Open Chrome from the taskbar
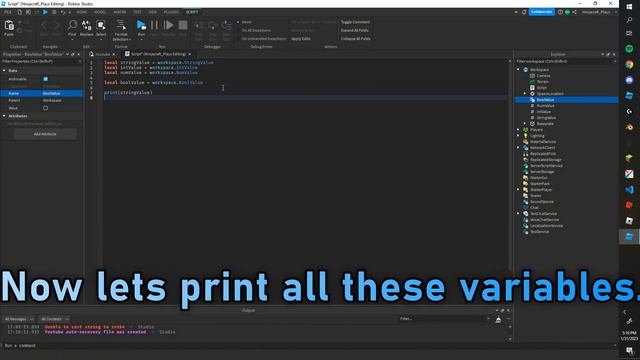Viewport: 640px width, 360px height. (x=629, y=64)
